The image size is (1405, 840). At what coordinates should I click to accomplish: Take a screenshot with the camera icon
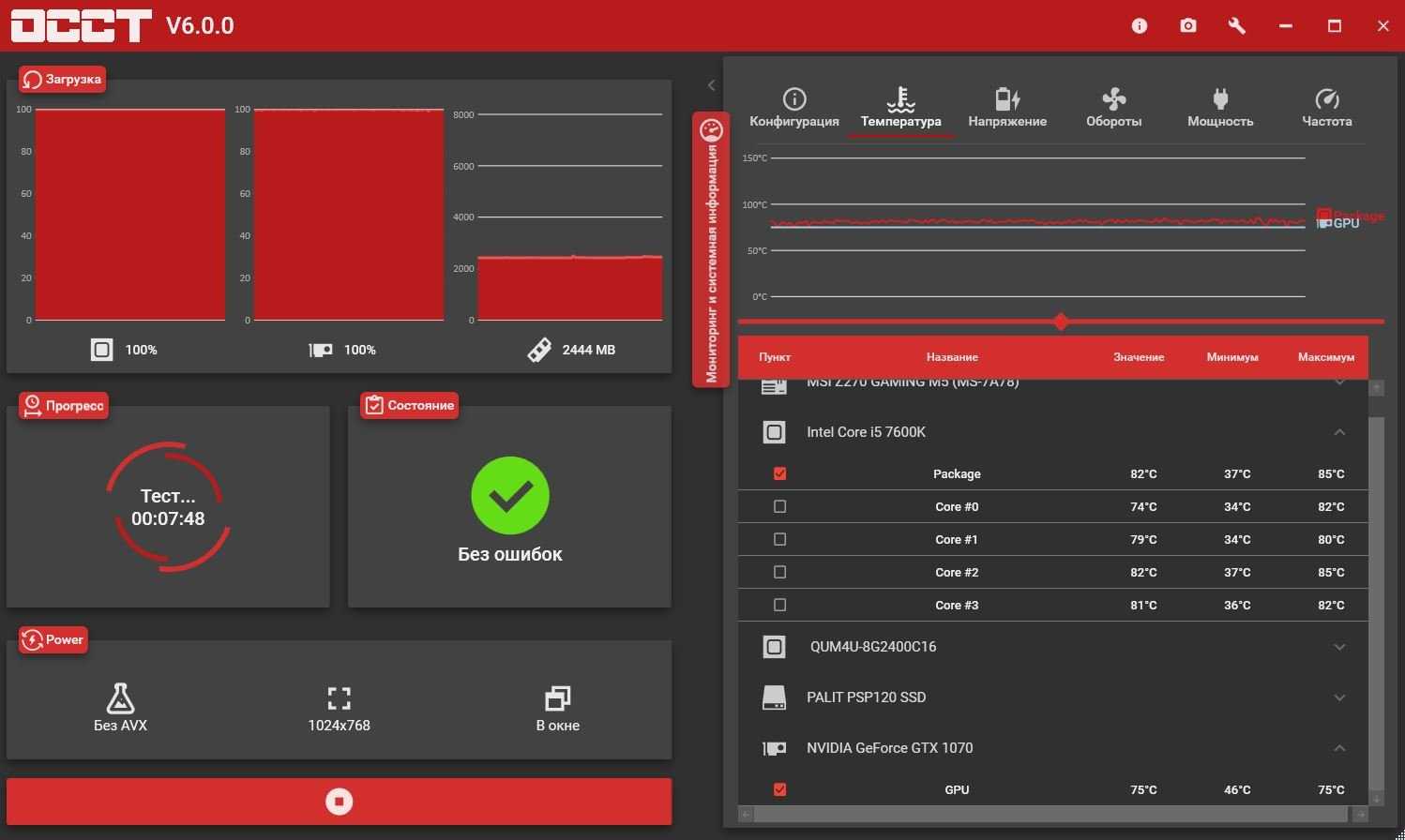(x=1187, y=26)
